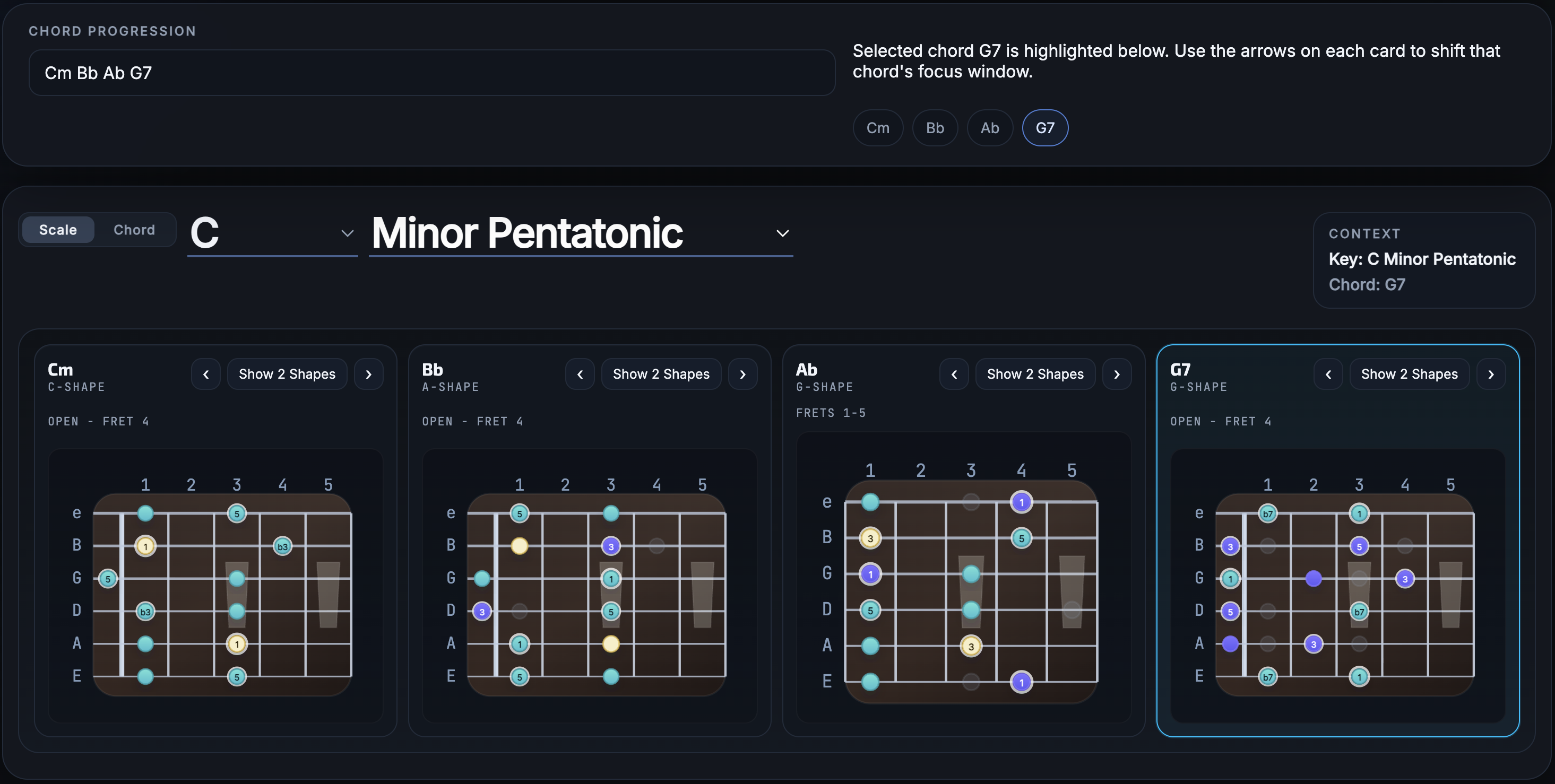Click Show 2 Shapes on Bb card
The image size is (1555, 784).
tap(662, 374)
